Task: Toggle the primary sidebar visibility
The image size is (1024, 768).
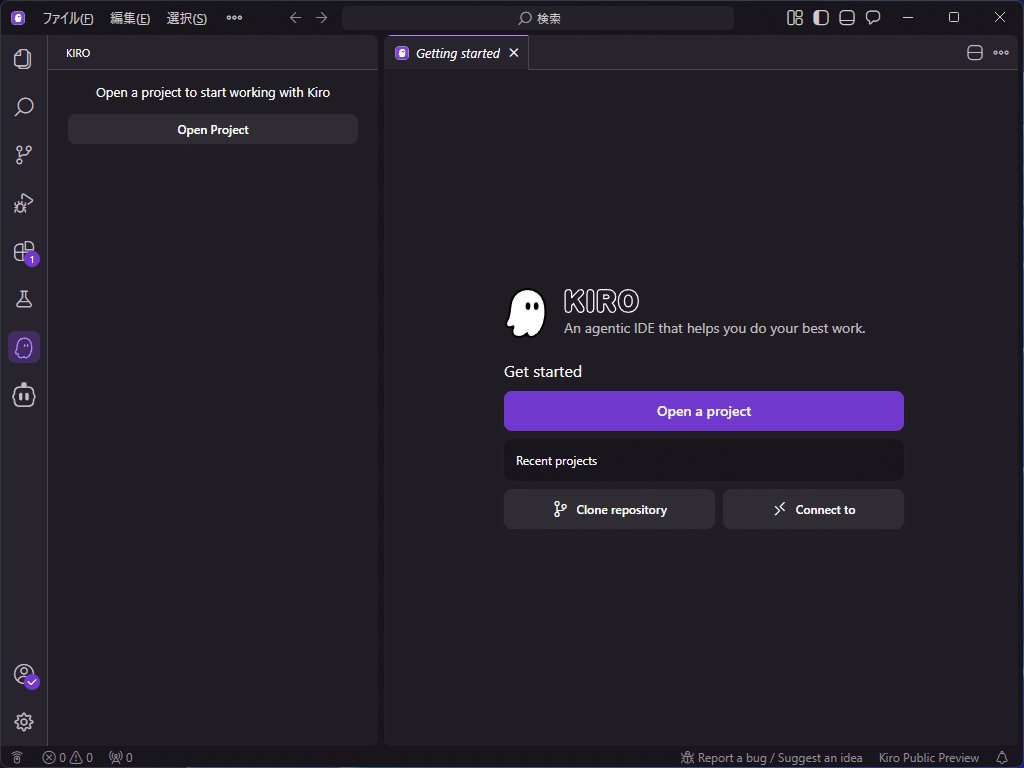Action: click(820, 17)
